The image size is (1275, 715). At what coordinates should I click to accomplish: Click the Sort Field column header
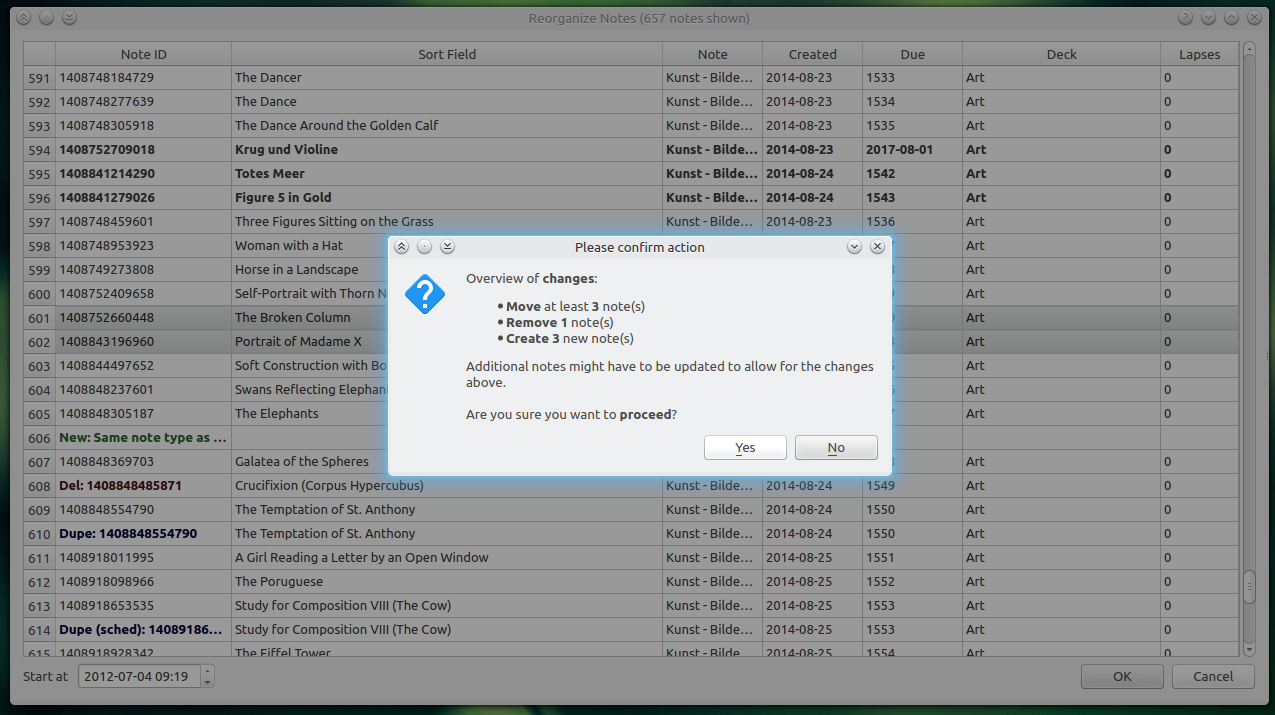click(x=446, y=54)
